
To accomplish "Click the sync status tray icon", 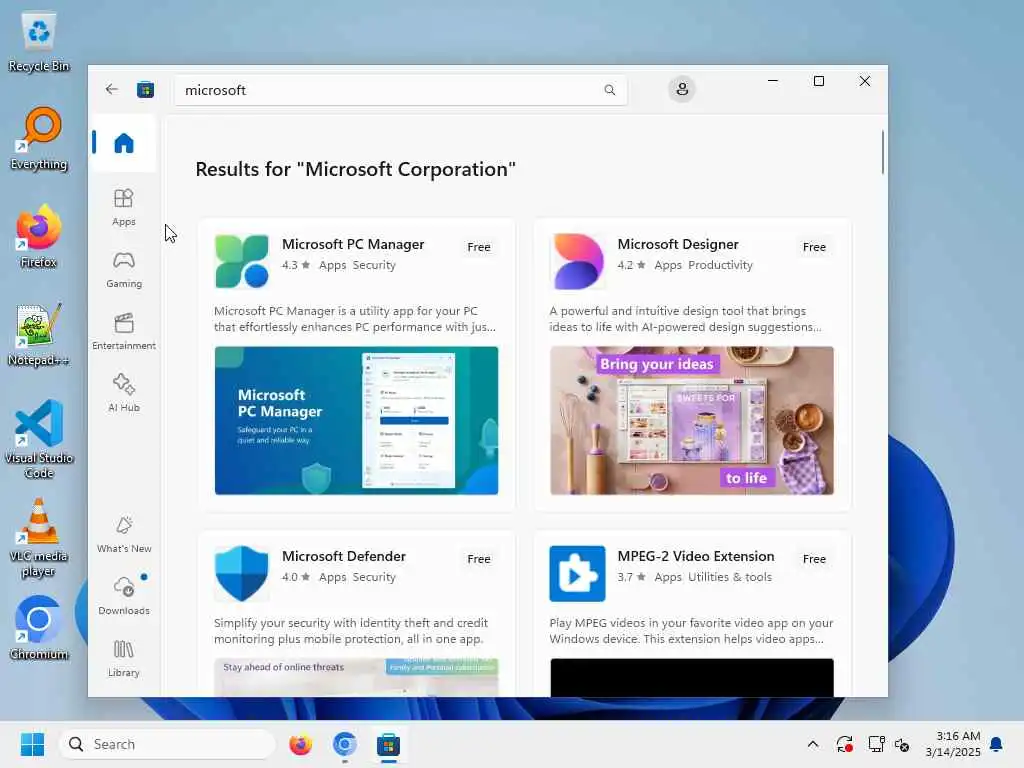I will [x=844, y=744].
